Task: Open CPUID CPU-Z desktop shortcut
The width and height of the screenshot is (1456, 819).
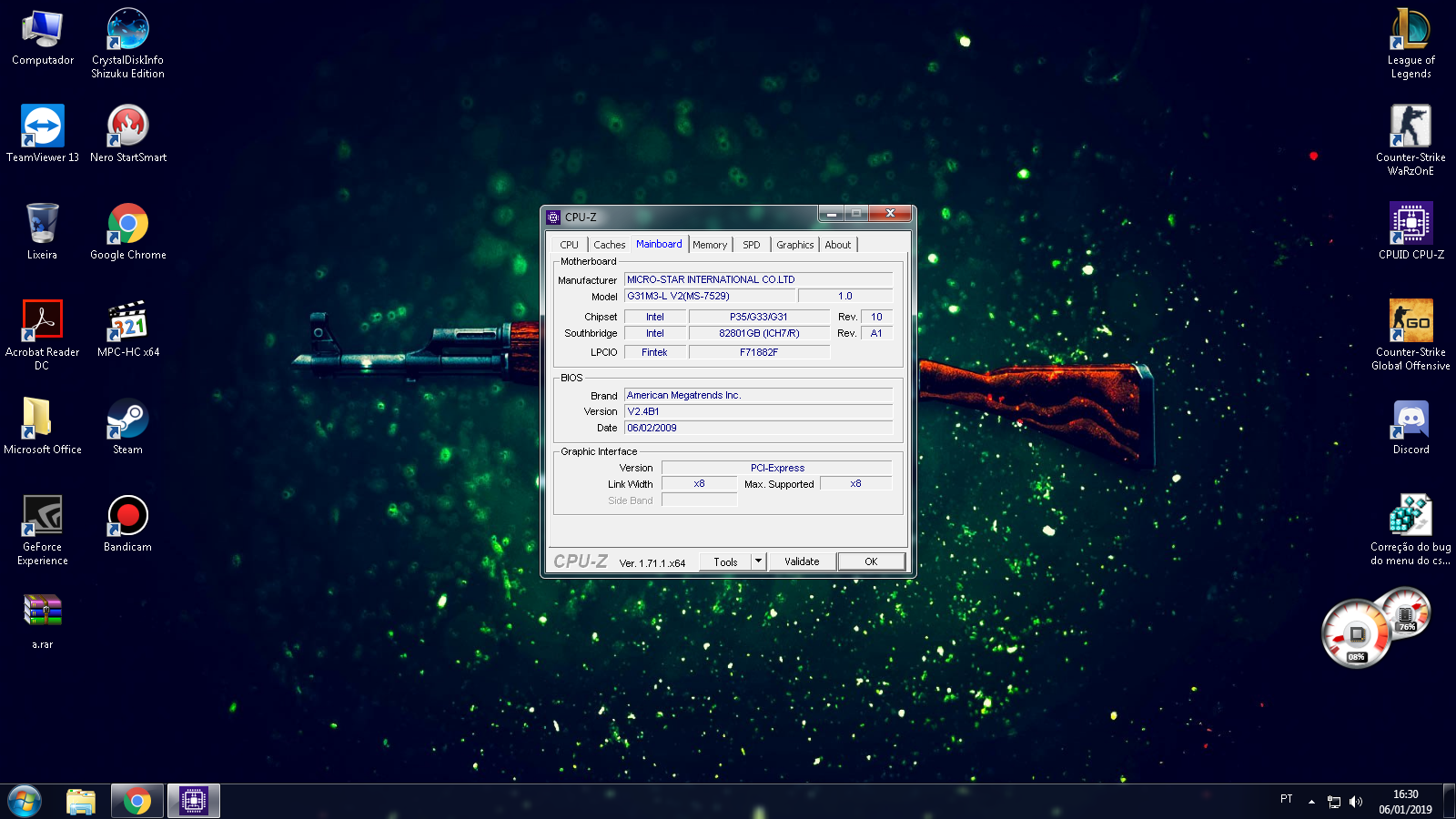Action: click(1410, 232)
